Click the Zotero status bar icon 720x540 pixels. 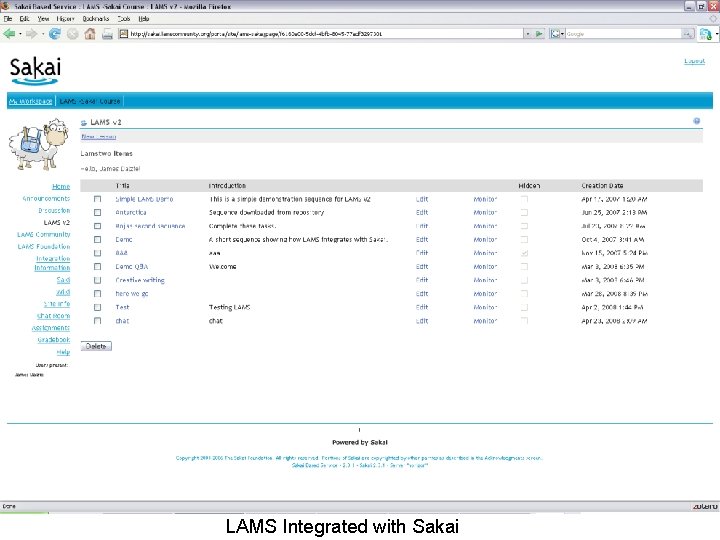(705, 506)
